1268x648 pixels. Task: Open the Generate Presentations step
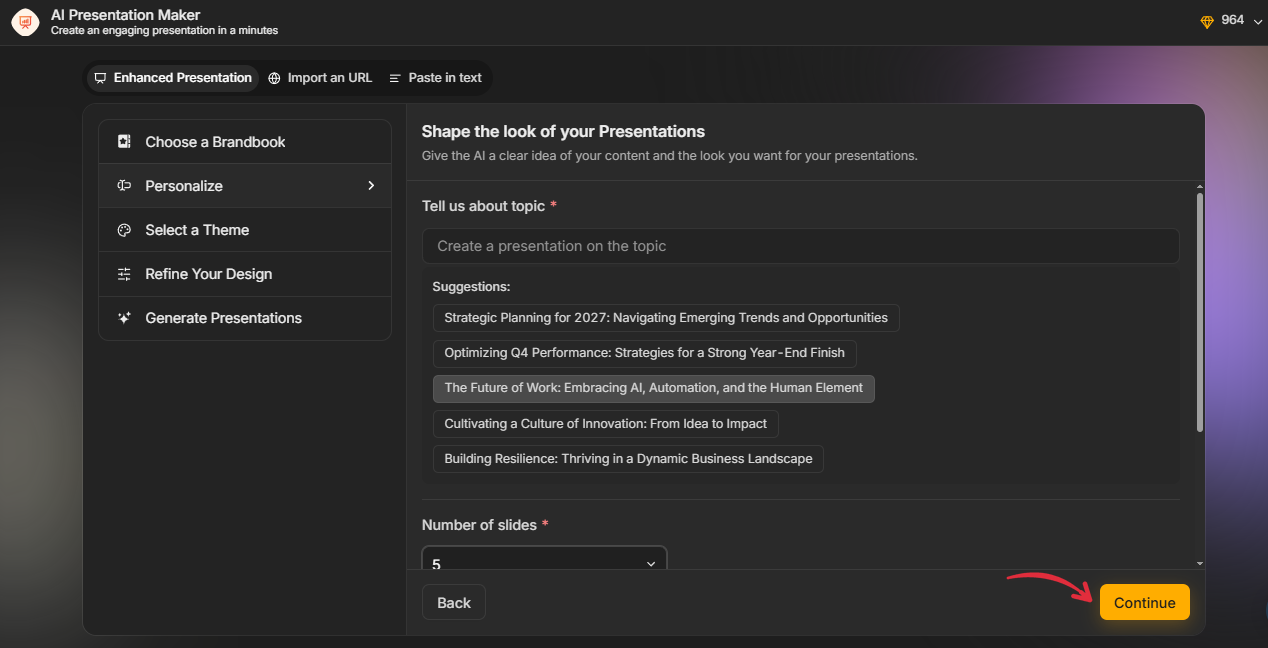pyautogui.click(x=245, y=318)
